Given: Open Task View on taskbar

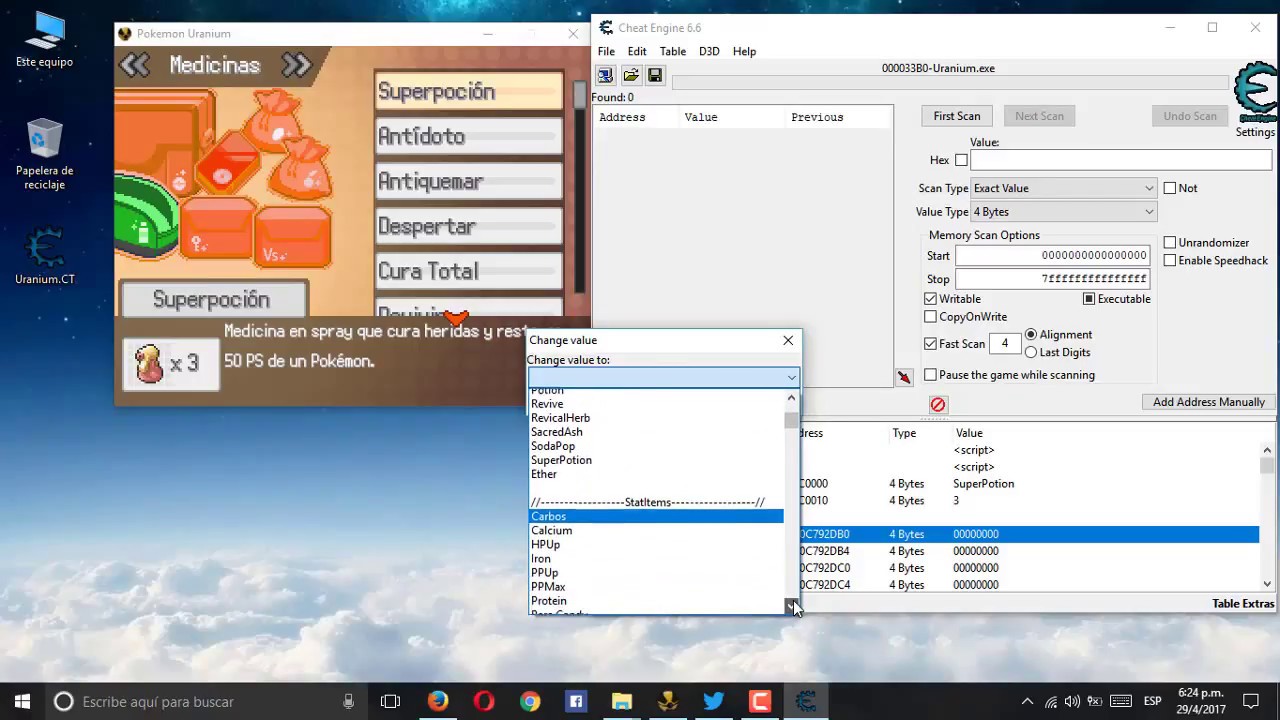Looking at the screenshot, I should click(390, 701).
